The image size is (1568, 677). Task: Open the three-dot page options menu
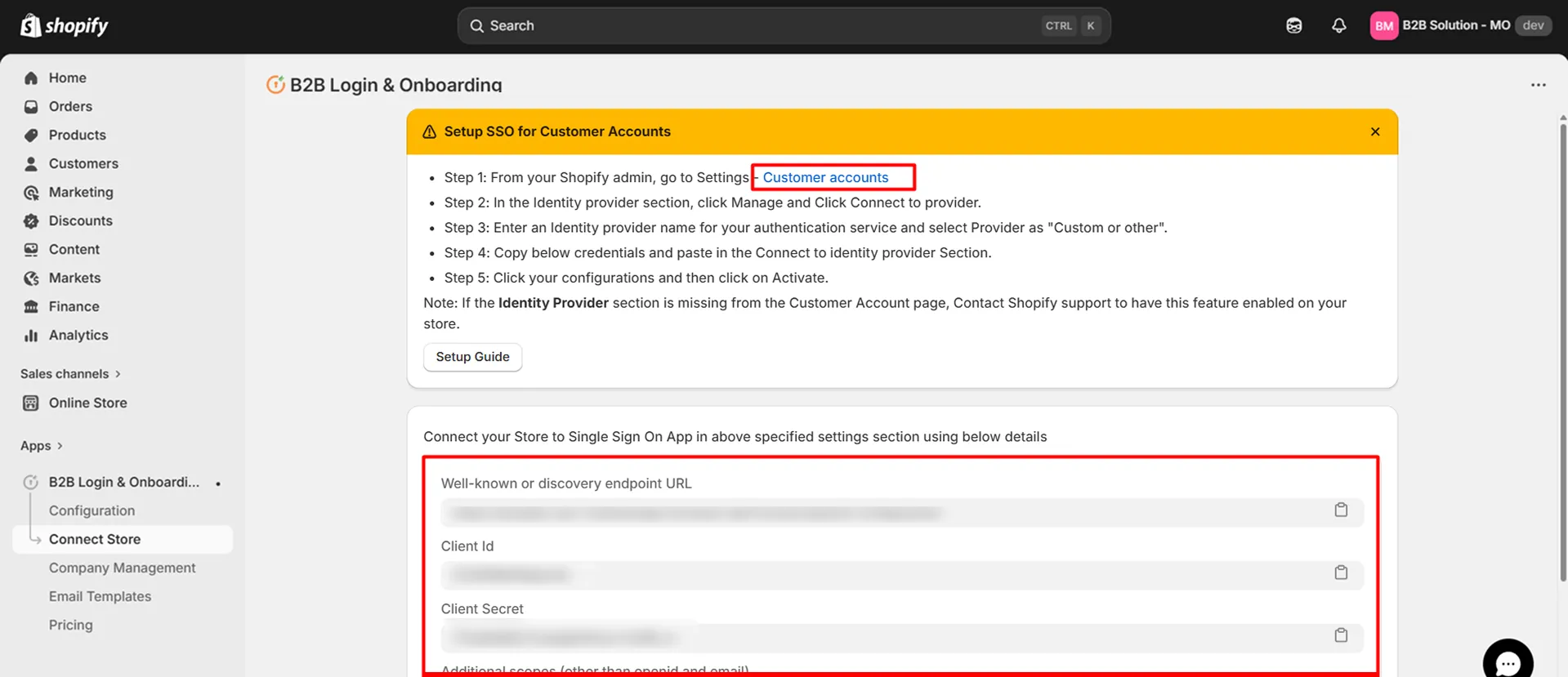(x=1538, y=85)
